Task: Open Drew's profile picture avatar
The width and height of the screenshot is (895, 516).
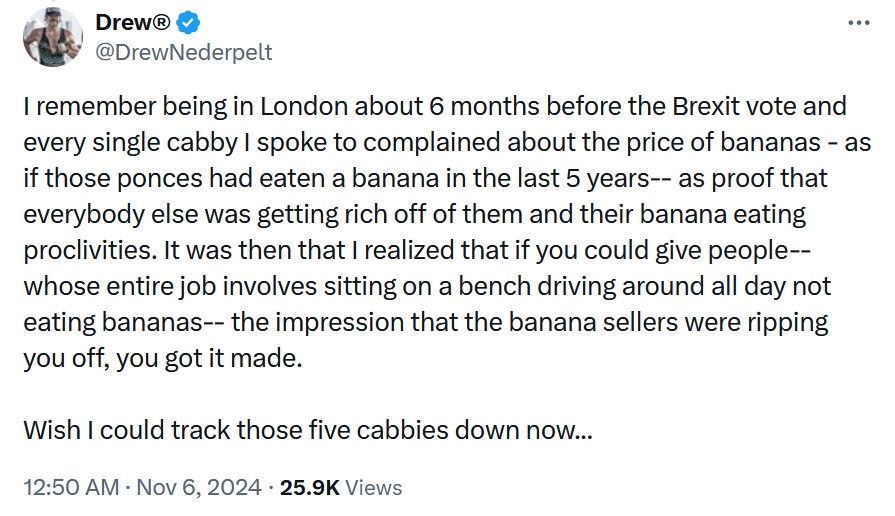Action: tap(53, 37)
